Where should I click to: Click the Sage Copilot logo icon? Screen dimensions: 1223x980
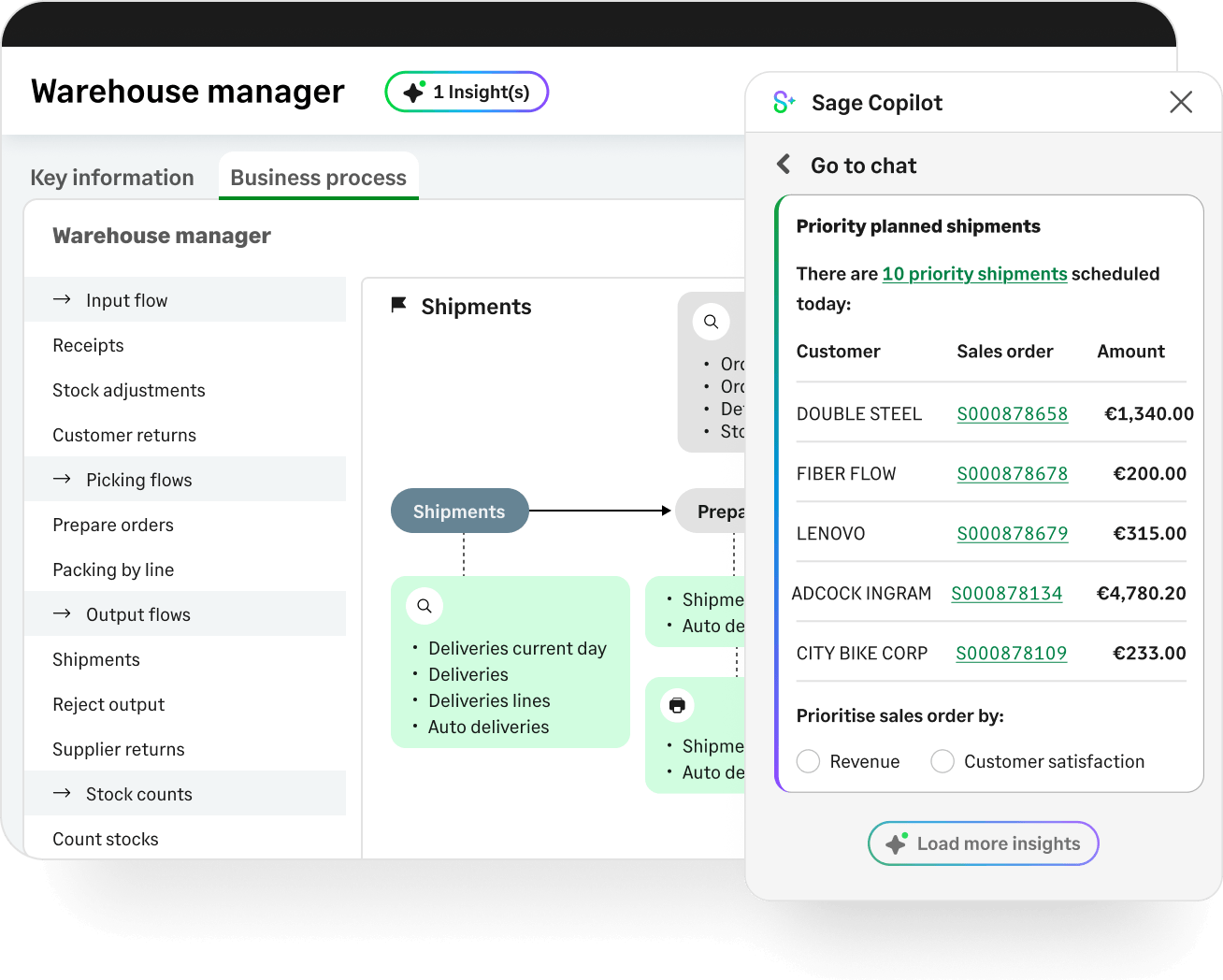784,102
